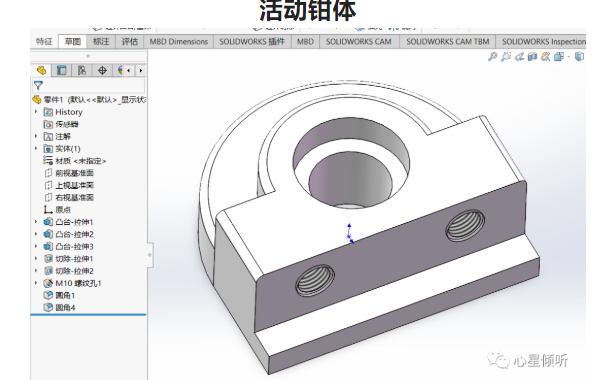Open the FeatureManager design tree tab
595x380 pixels.
(41, 70)
